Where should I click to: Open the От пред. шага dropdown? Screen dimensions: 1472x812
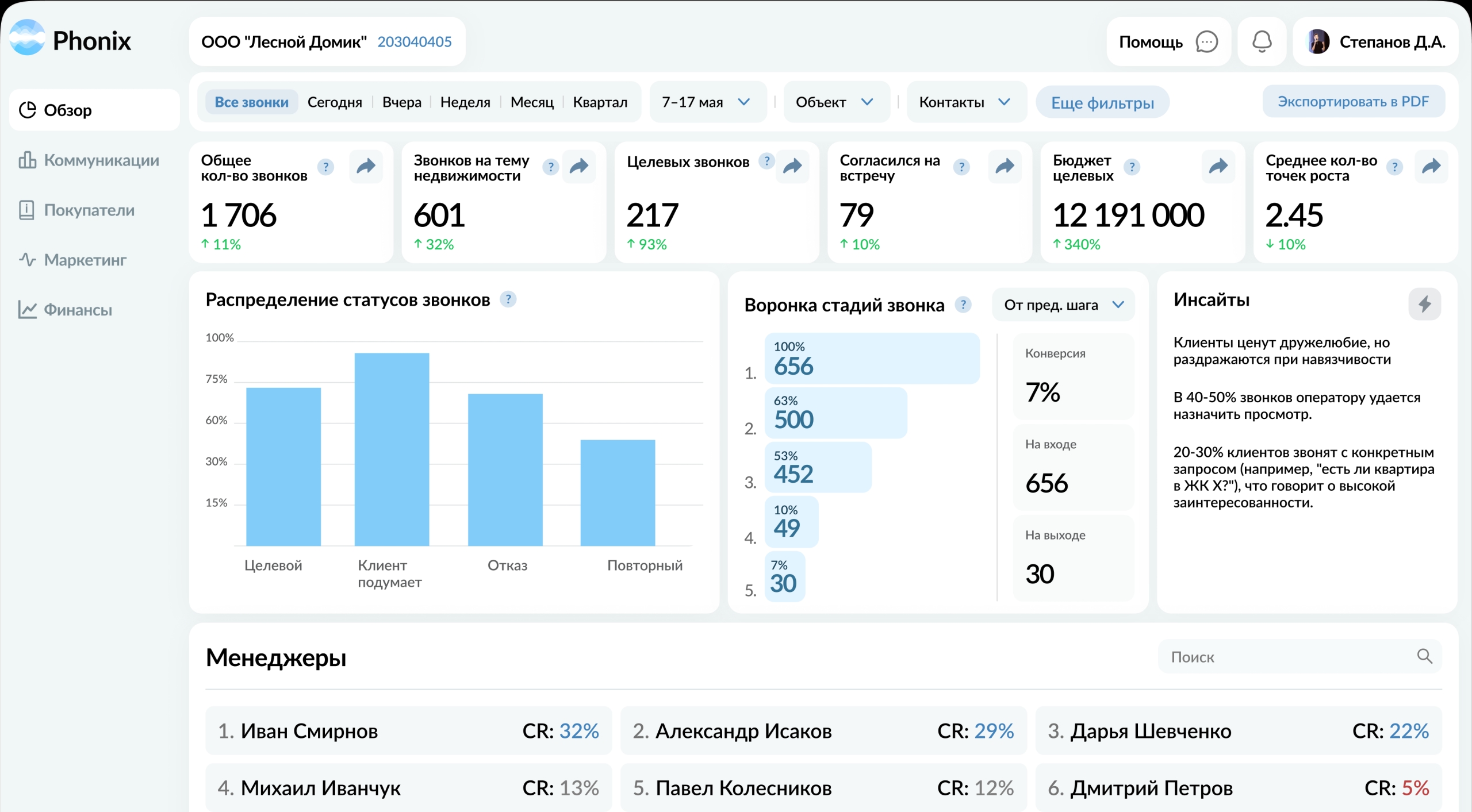tap(1063, 305)
